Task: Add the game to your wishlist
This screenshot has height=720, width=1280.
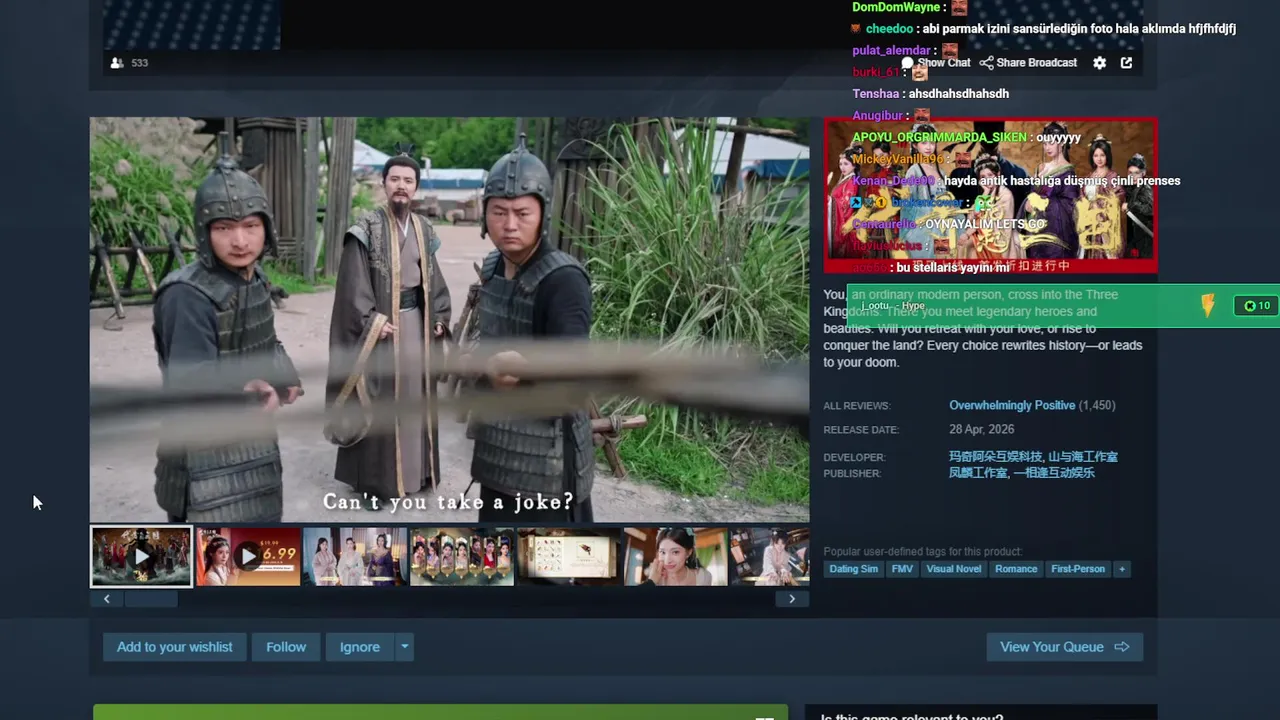Action: 174,647
